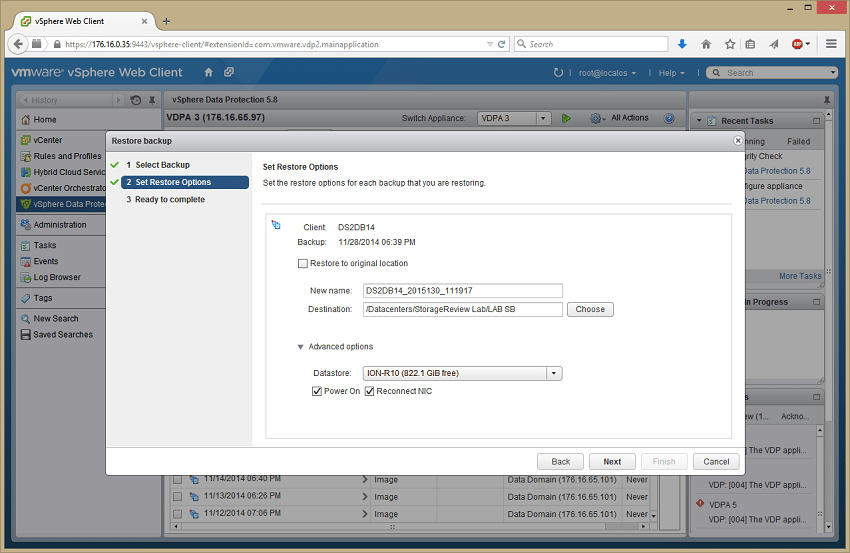
Task: Select step 2 Set Restore Options
Action: (185, 182)
